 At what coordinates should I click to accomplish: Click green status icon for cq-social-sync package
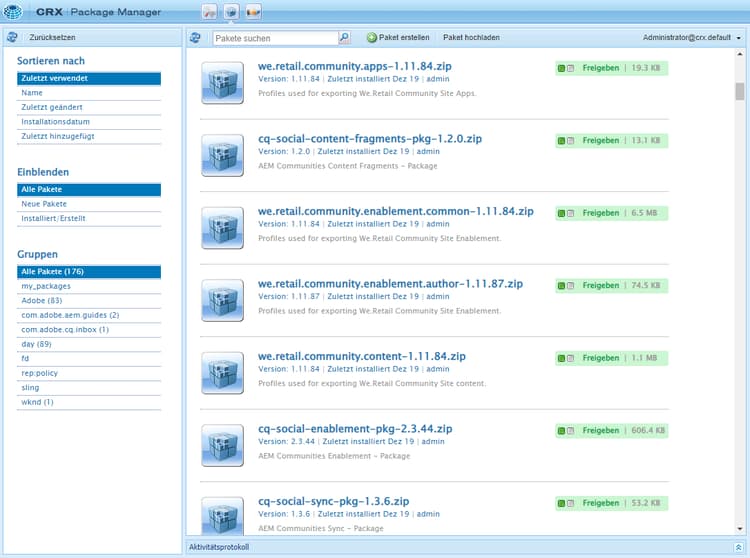[562, 503]
